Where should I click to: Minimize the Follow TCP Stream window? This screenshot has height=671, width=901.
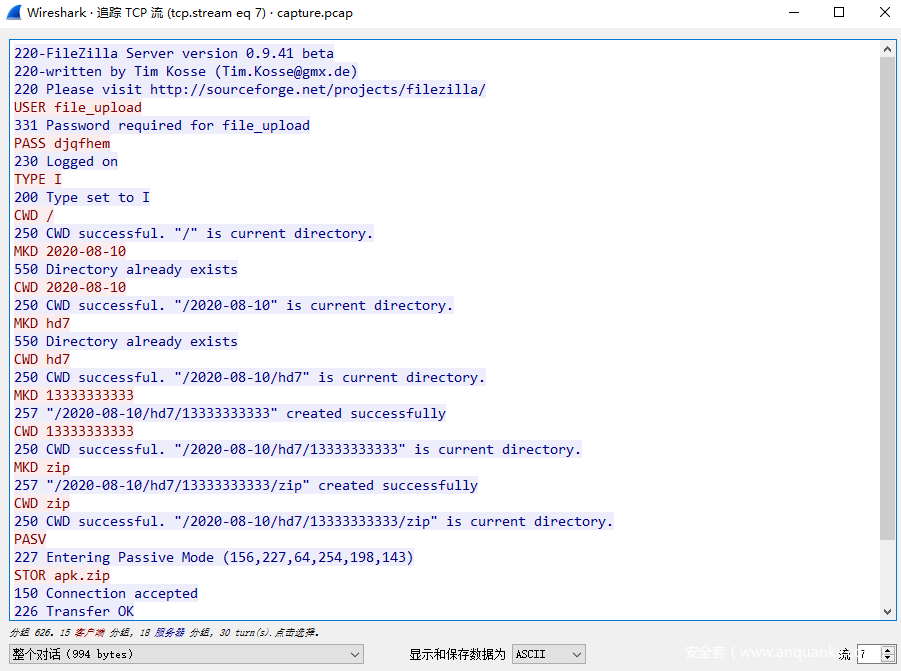click(x=793, y=13)
